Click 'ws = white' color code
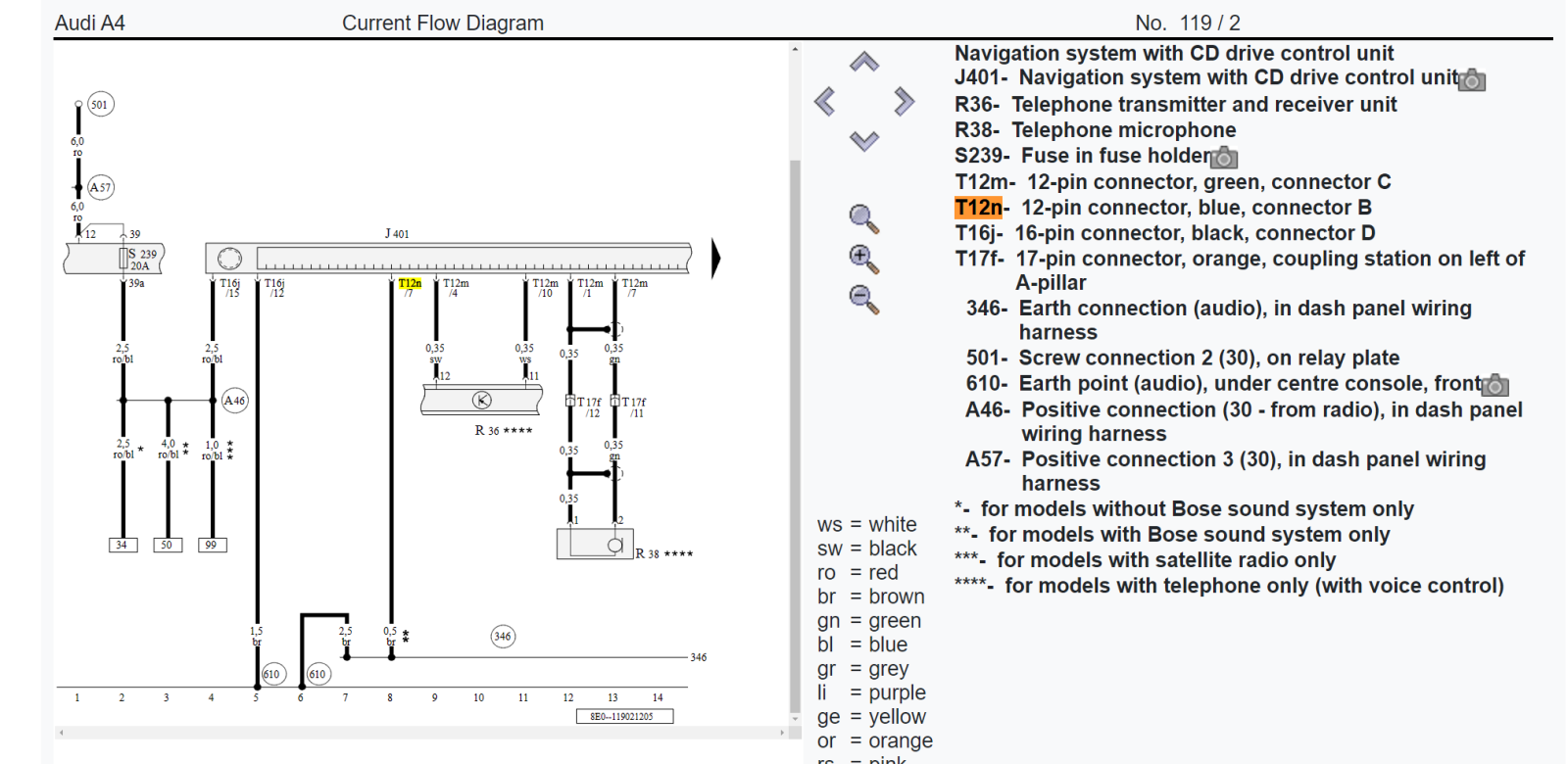This screenshot has width=1568, height=764. pos(867,525)
